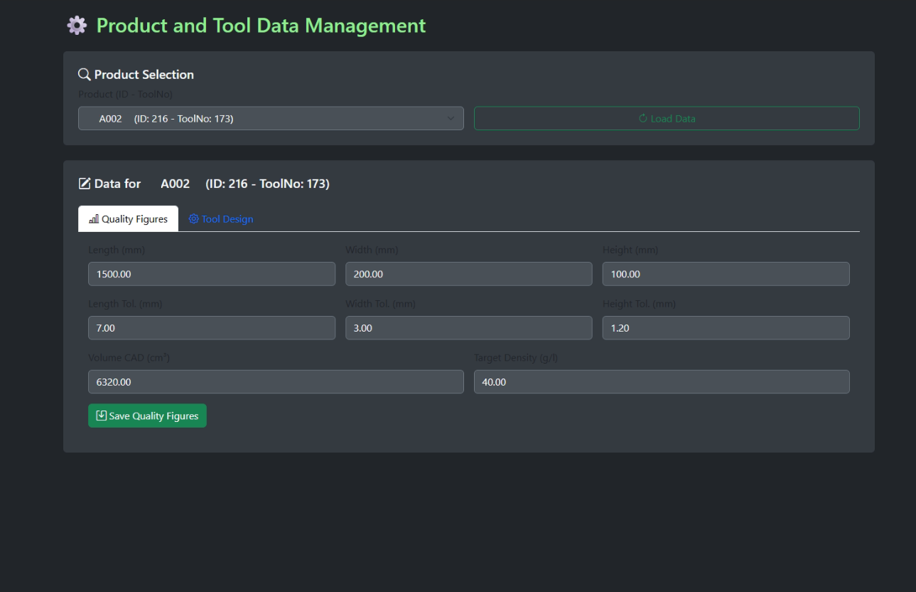The width and height of the screenshot is (916, 592).
Task: Click the gear icon beside the page title
Action: pos(77,26)
